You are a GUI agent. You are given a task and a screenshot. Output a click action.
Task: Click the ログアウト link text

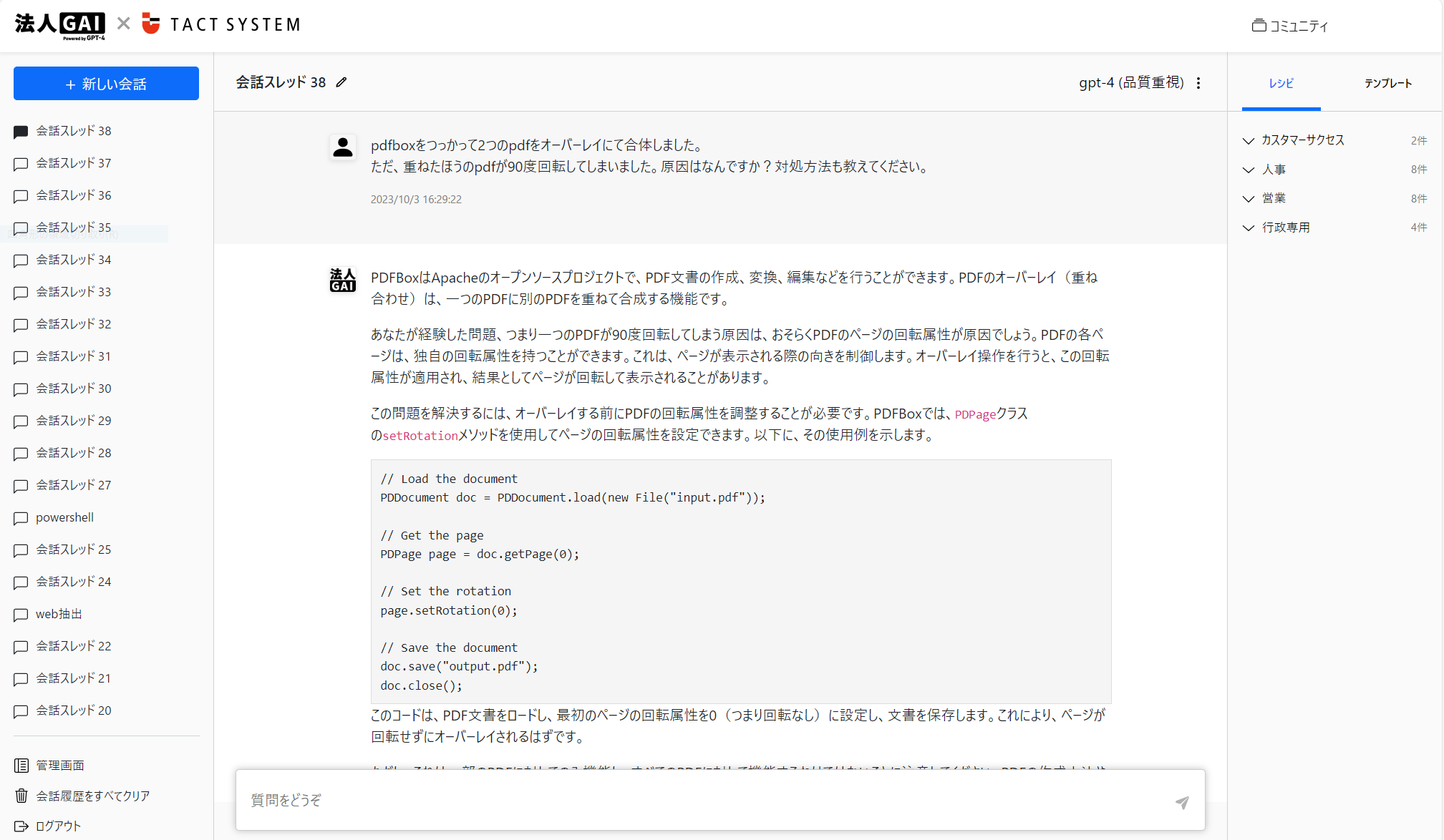click(x=58, y=826)
